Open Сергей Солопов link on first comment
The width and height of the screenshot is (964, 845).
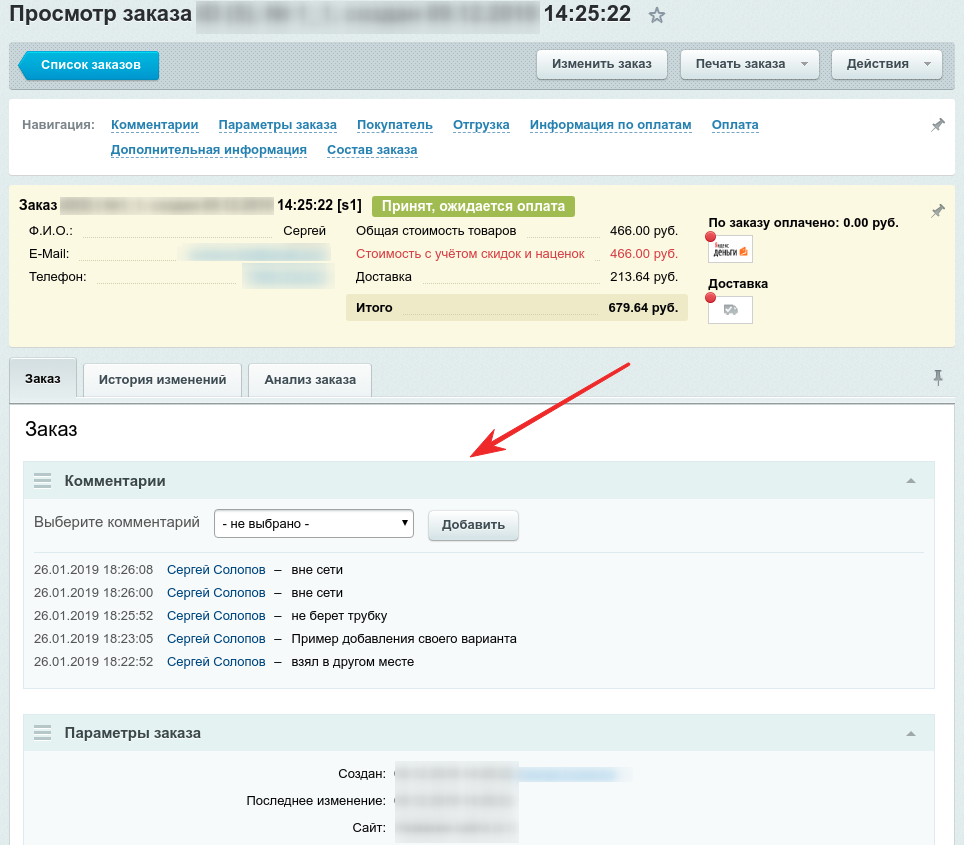click(216, 570)
